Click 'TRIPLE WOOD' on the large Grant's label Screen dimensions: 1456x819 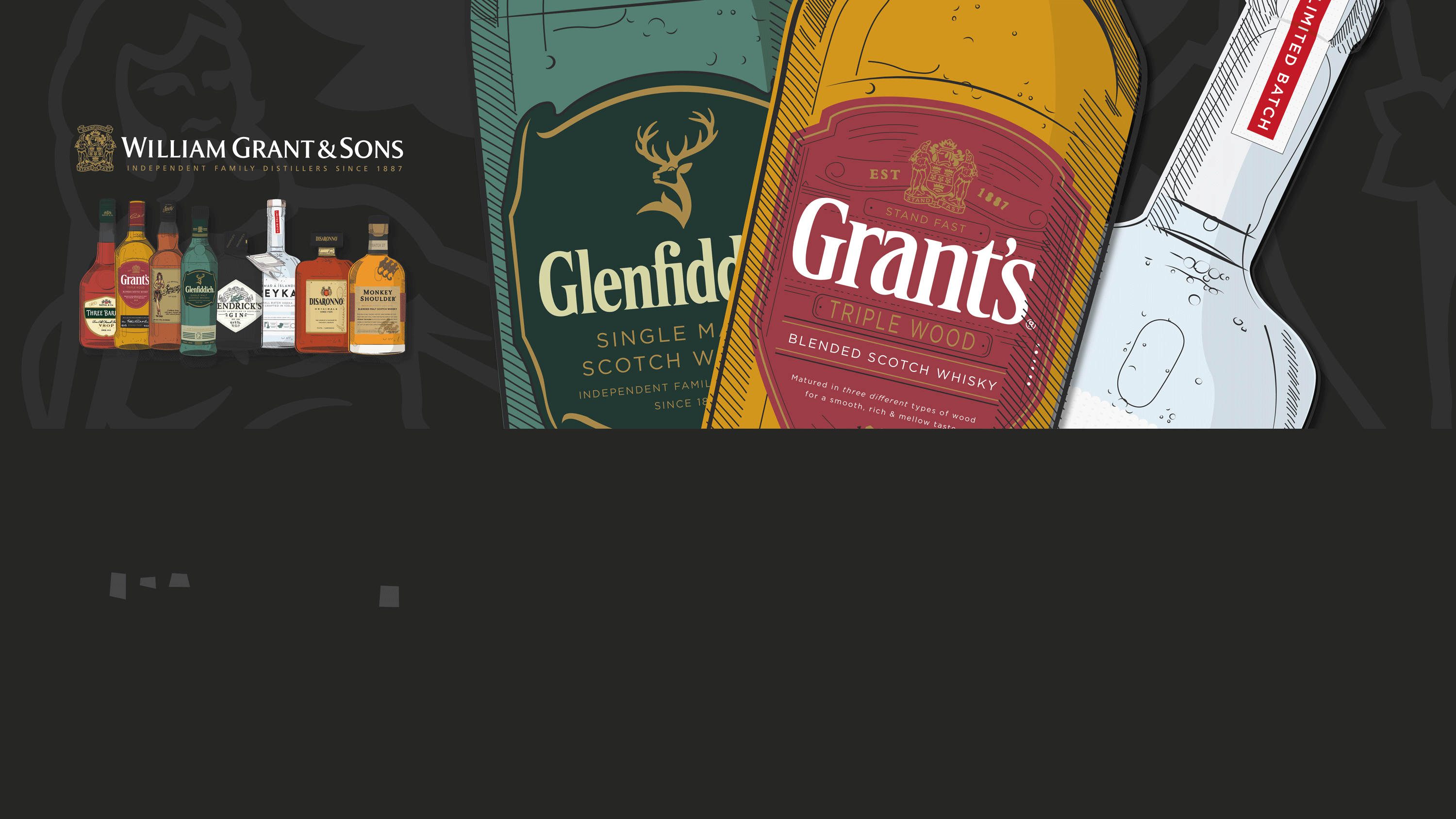coord(903,326)
